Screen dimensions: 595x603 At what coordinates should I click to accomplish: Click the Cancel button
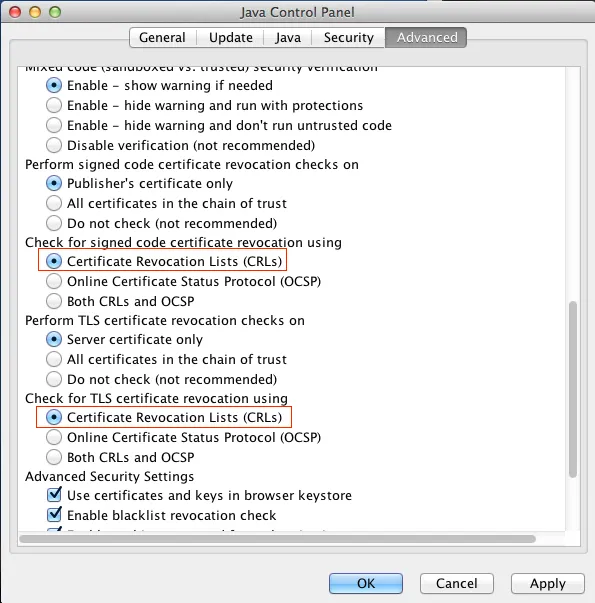pos(457,583)
